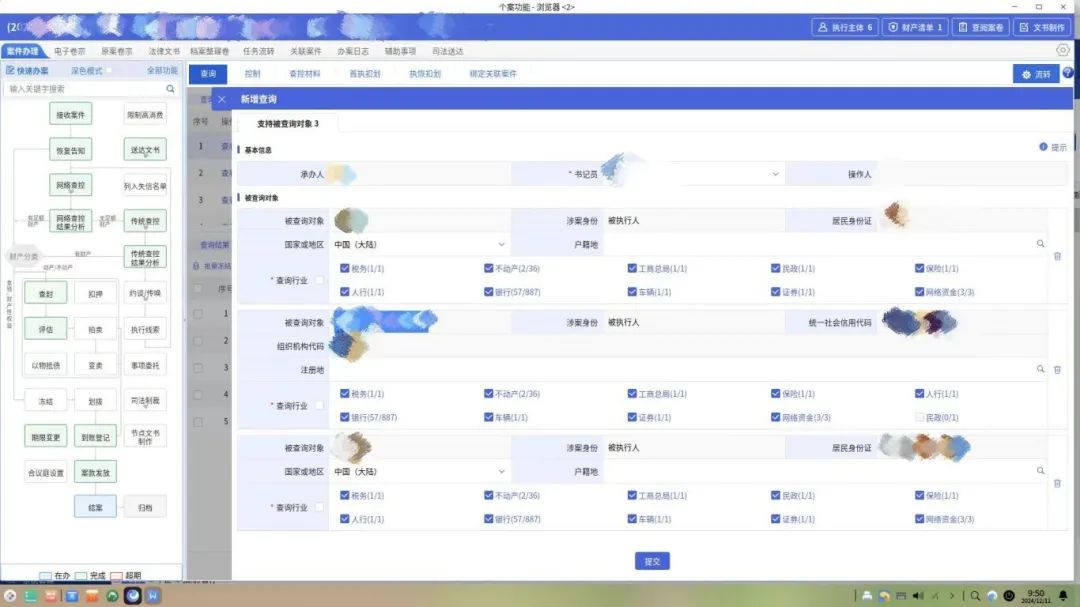Click the 查封 flowchart node

[45, 294]
